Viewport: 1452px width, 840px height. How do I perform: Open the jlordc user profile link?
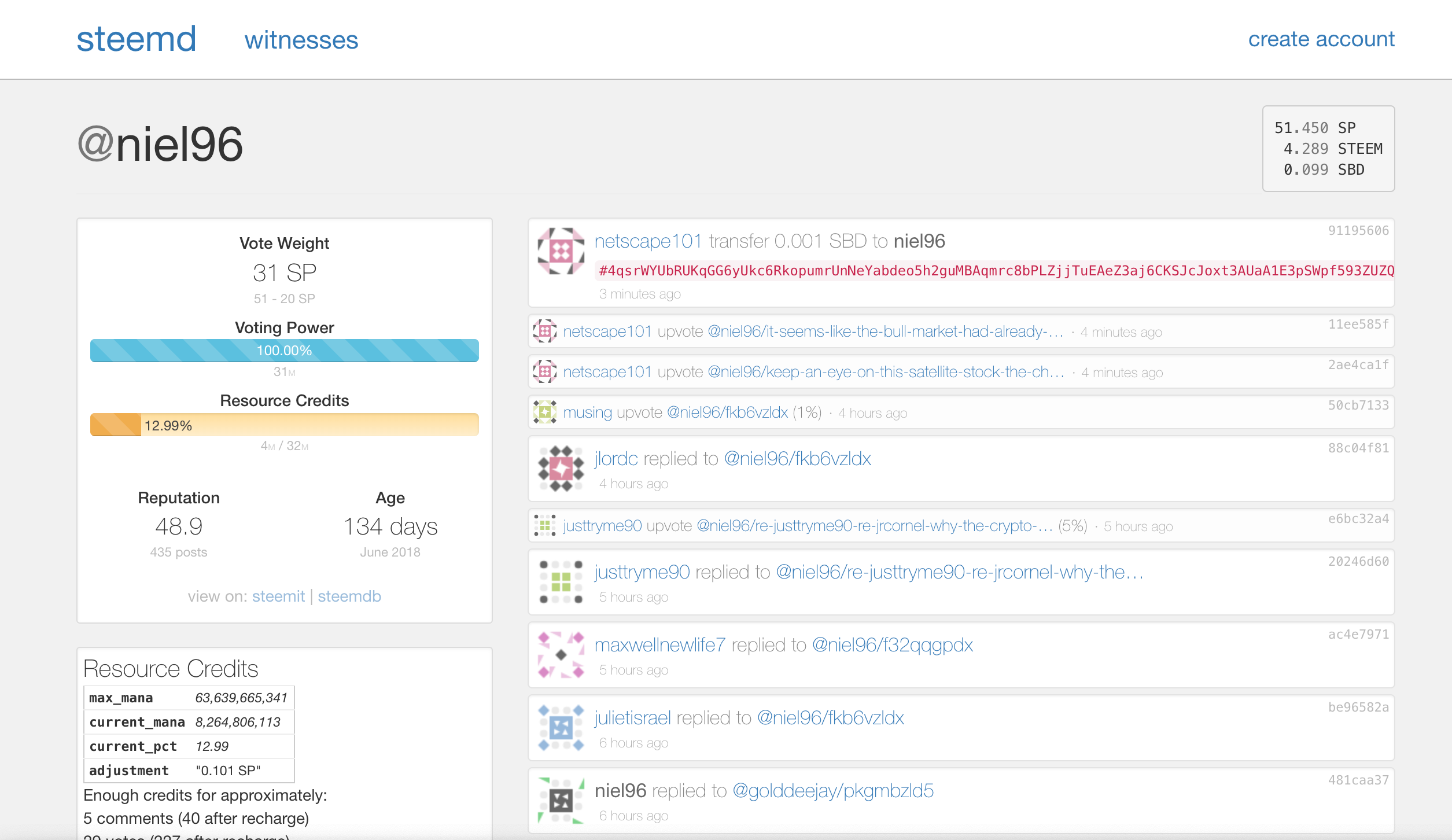coord(616,458)
